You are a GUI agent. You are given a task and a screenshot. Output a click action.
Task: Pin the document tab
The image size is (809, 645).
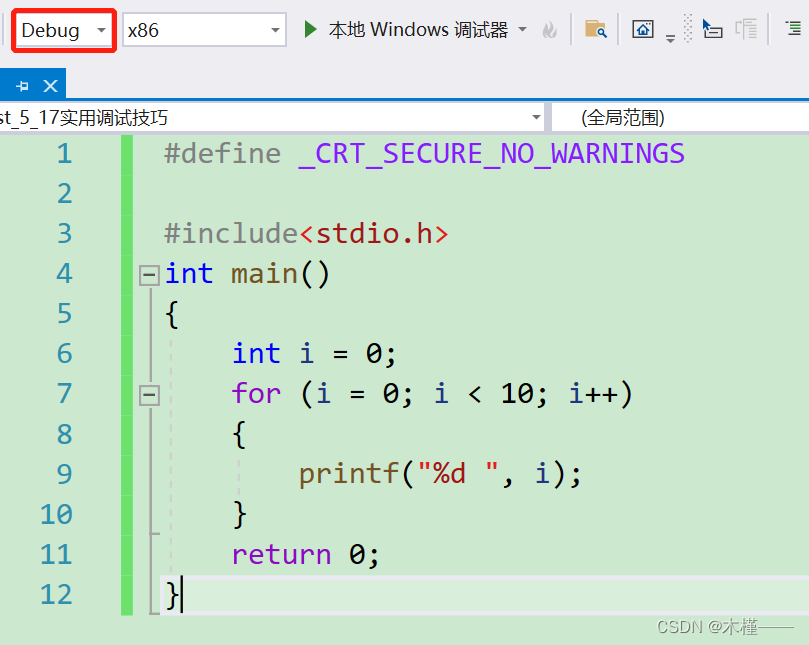[x=22, y=86]
